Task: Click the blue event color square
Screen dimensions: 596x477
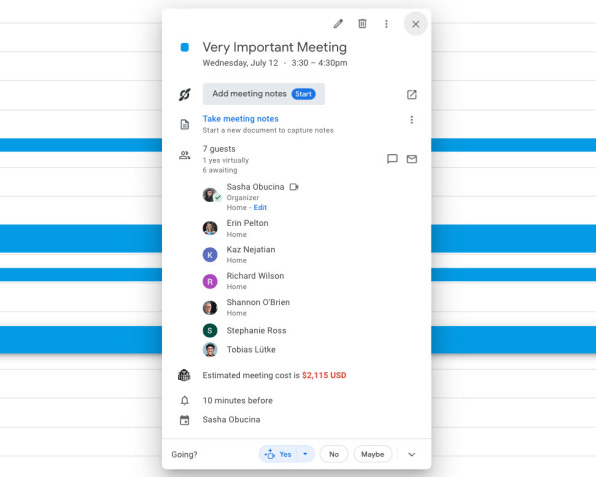Action: point(185,48)
